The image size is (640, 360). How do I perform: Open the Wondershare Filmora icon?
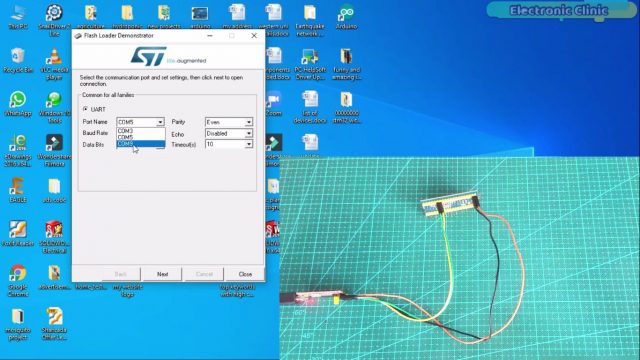(x=54, y=150)
